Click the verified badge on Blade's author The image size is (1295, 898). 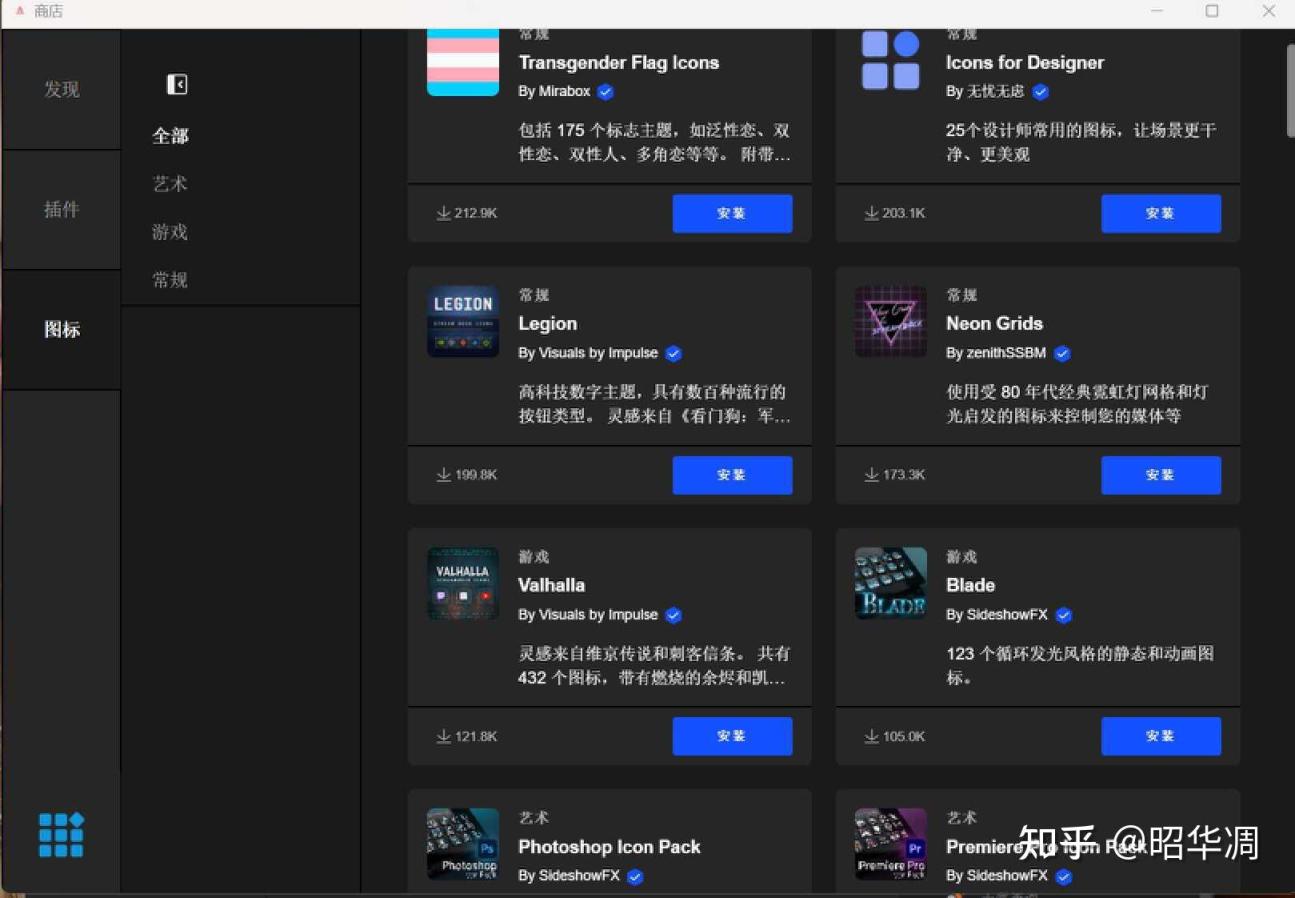(x=1064, y=615)
